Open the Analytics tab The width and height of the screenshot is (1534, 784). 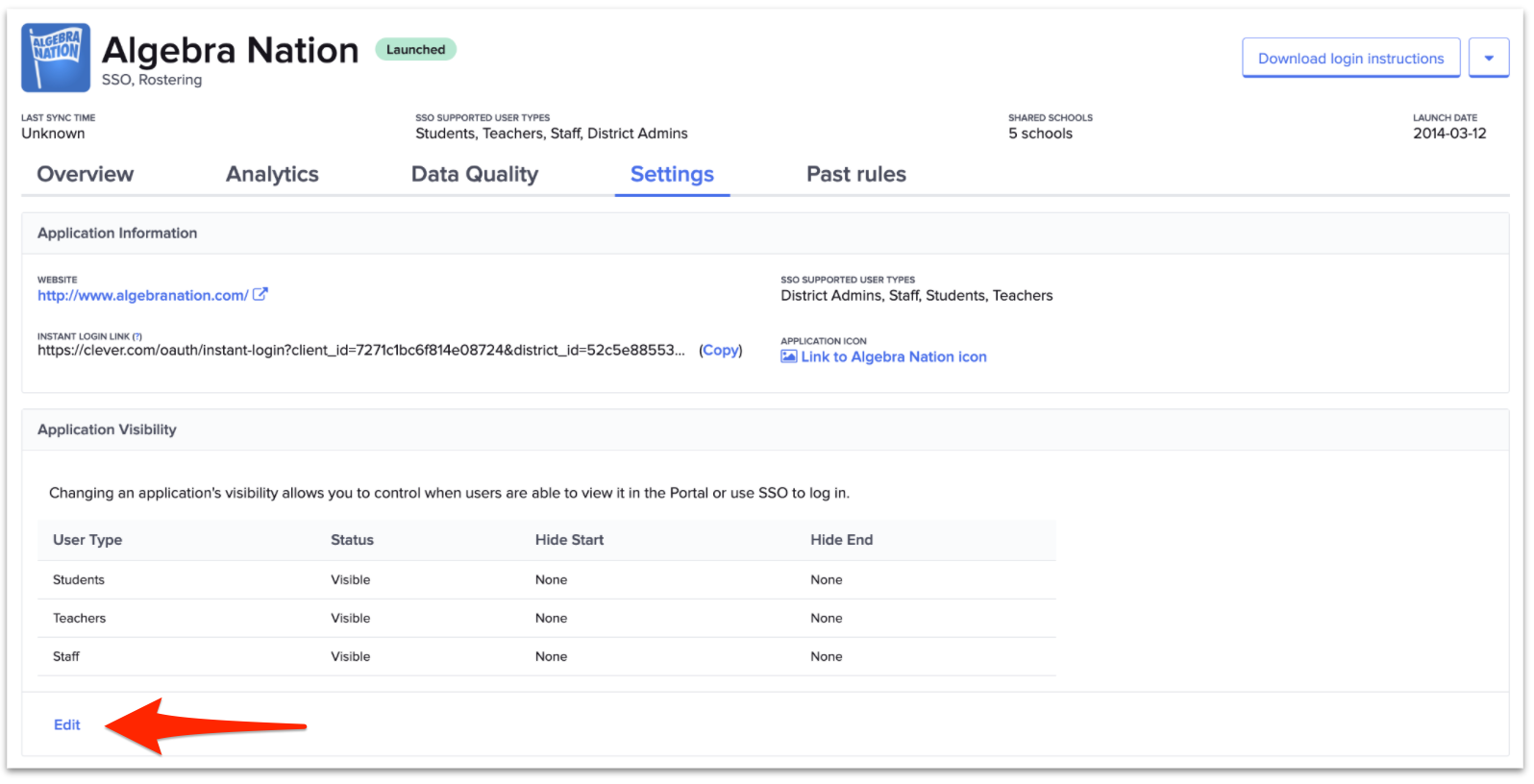272,175
